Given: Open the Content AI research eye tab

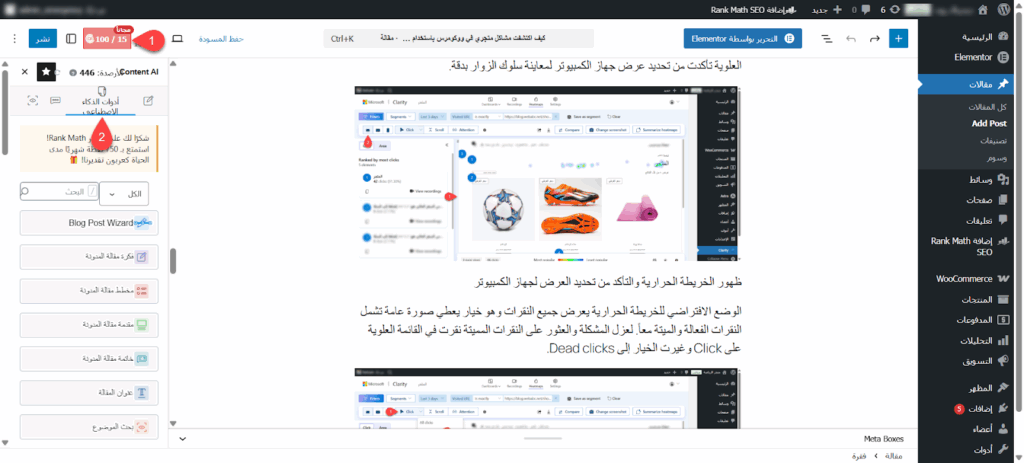Looking at the screenshot, I should coord(33,101).
